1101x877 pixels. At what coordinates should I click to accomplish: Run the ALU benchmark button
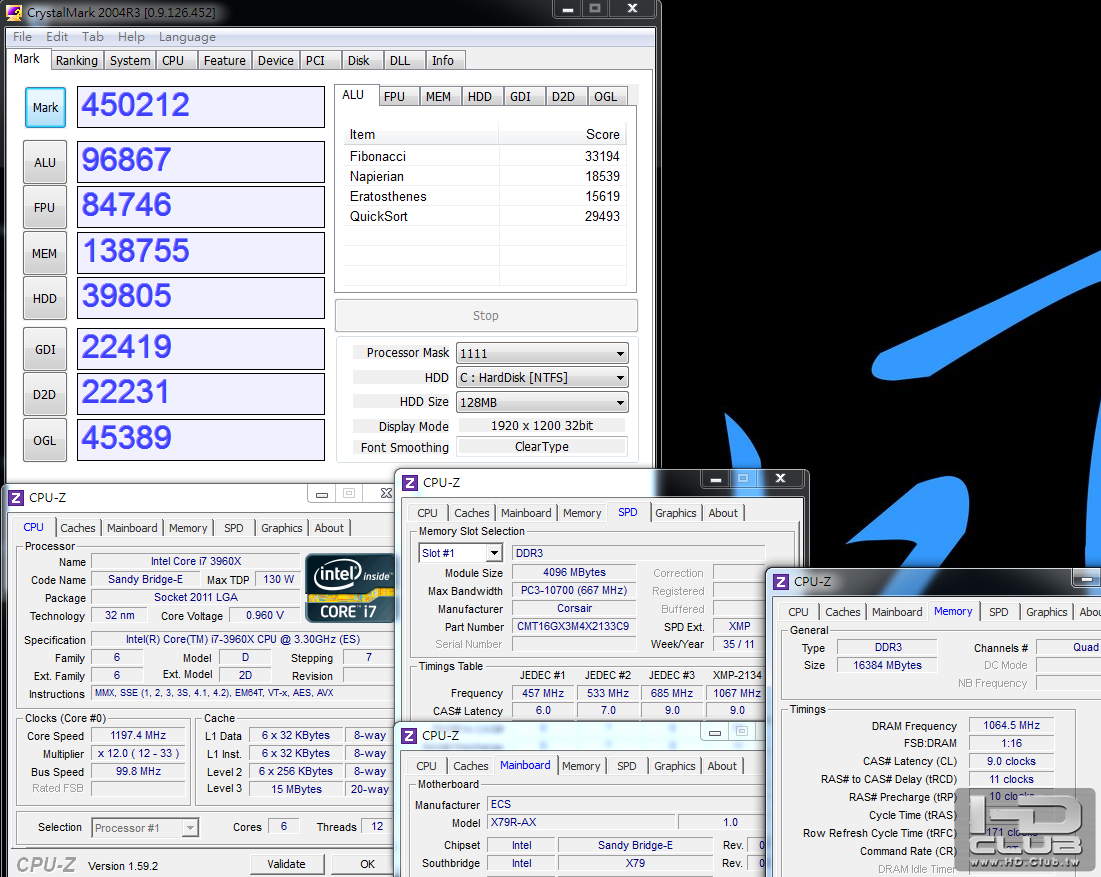pyautogui.click(x=45, y=162)
